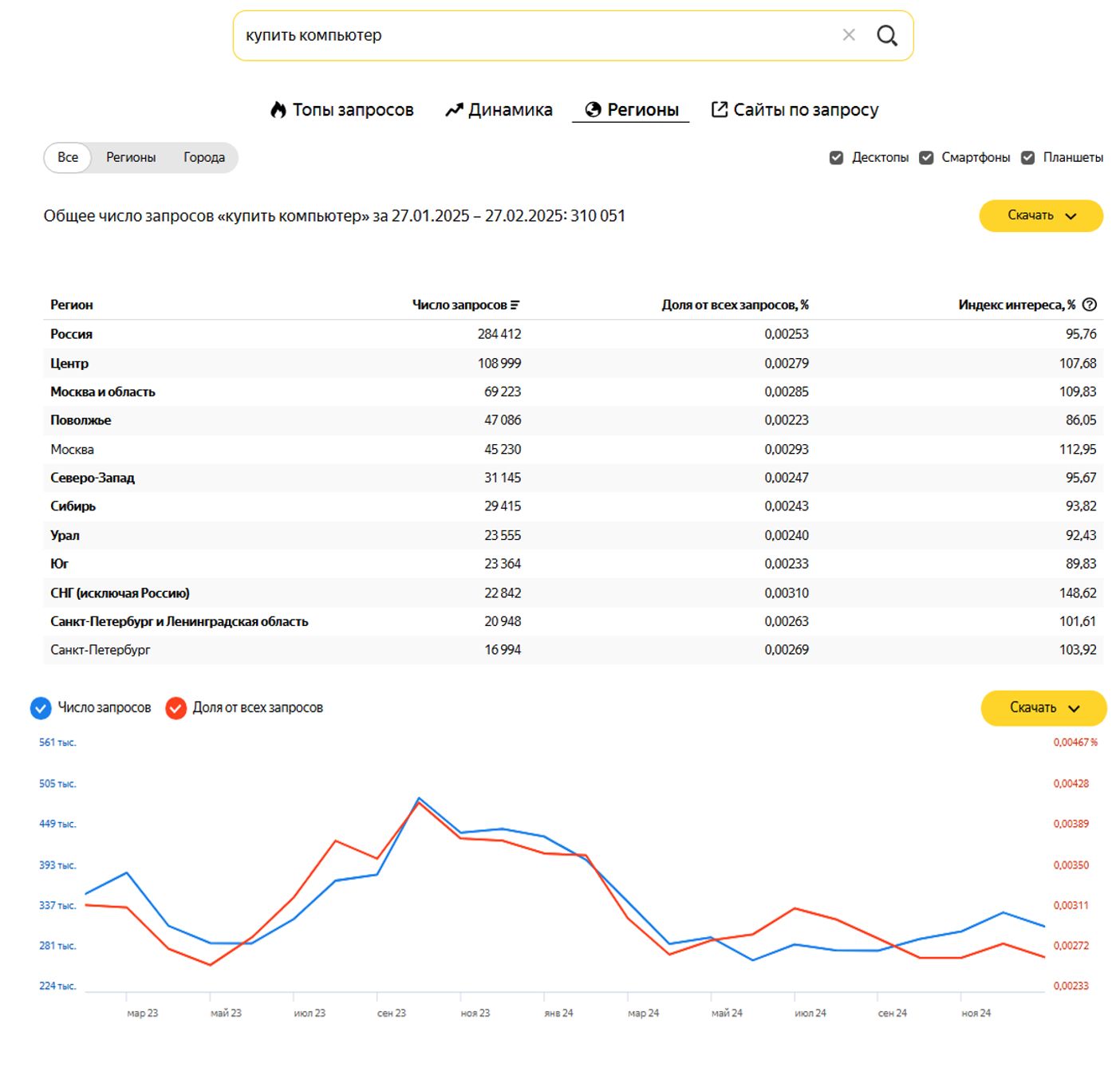Uncheck the Смартфоны checkbox
This screenshot has height=1075, width=1120.
(x=926, y=158)
